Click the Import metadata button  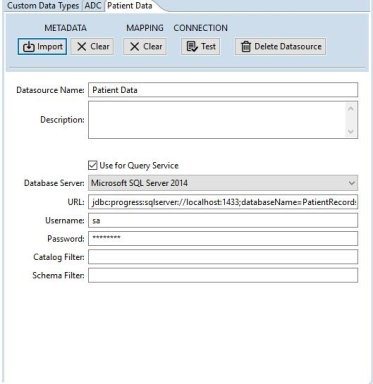[x=42, y=47]
